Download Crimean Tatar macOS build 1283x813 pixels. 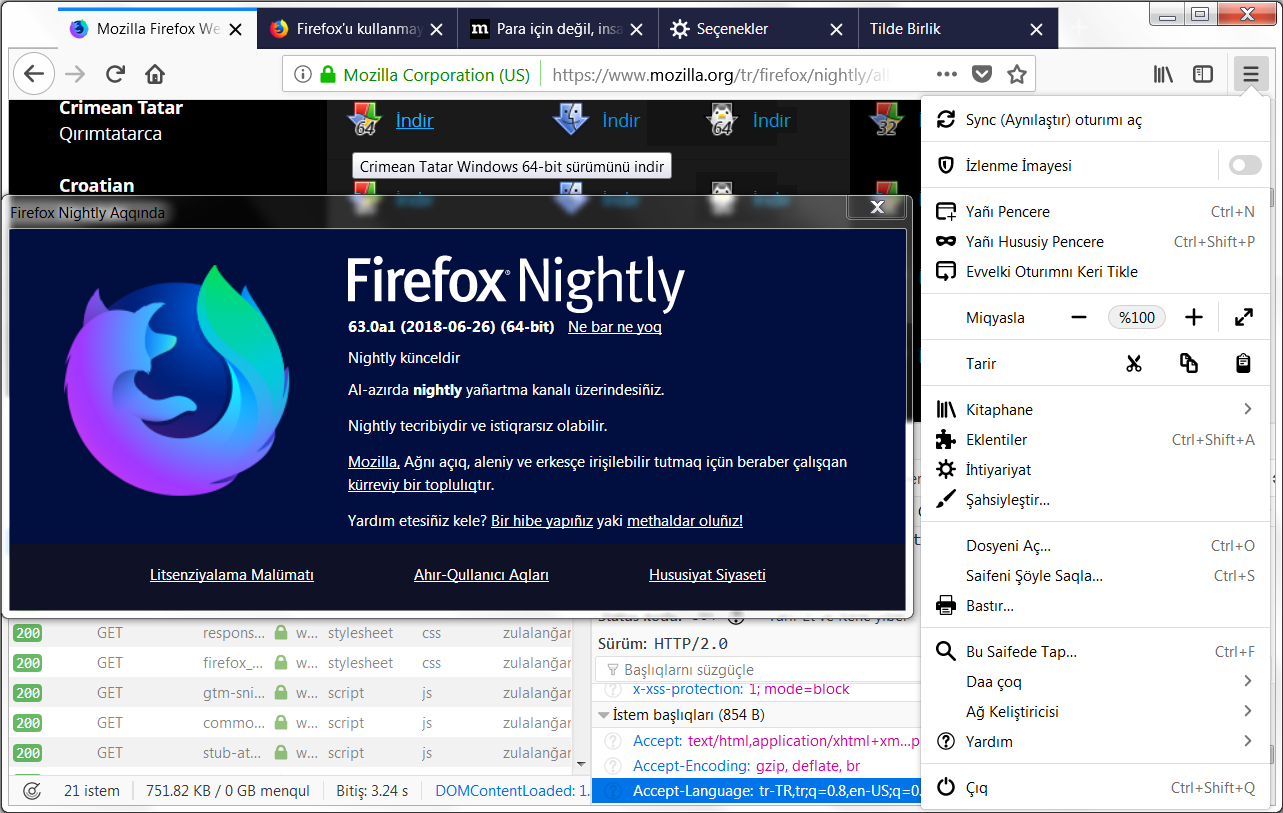point(620,120)
